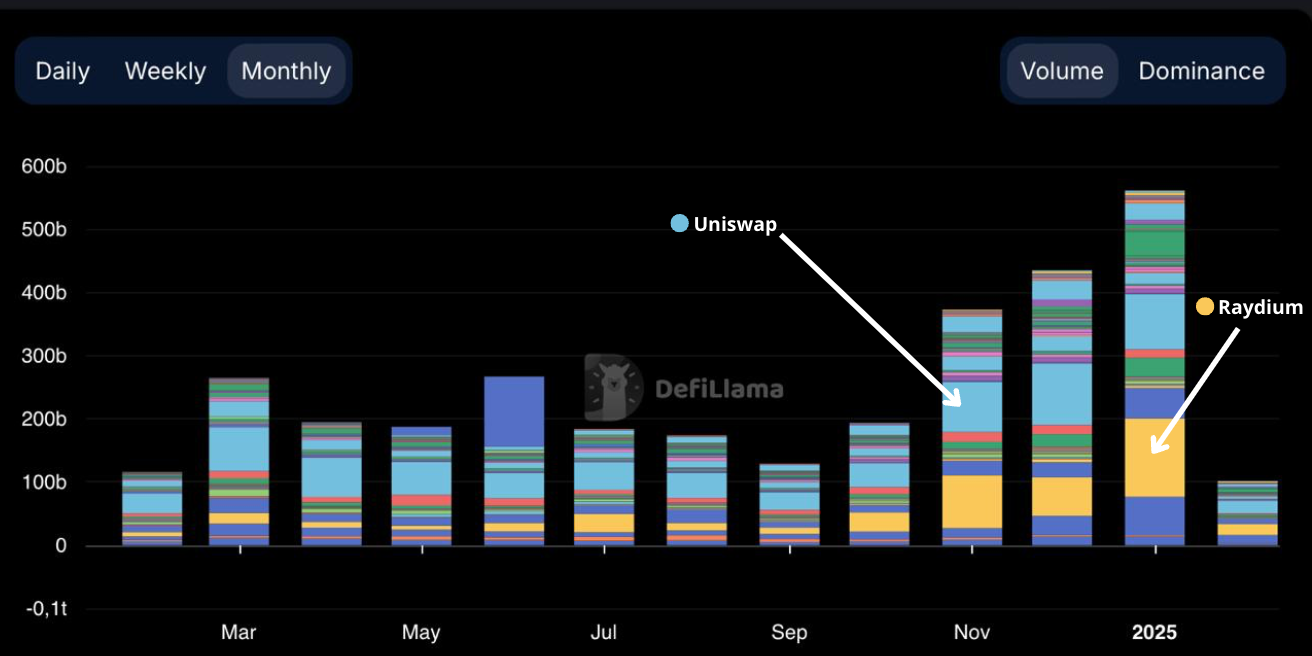The image size is (1312, 656).
Task: Click the green segment atop the 2025 bar
Action: tap(1155, 243)
